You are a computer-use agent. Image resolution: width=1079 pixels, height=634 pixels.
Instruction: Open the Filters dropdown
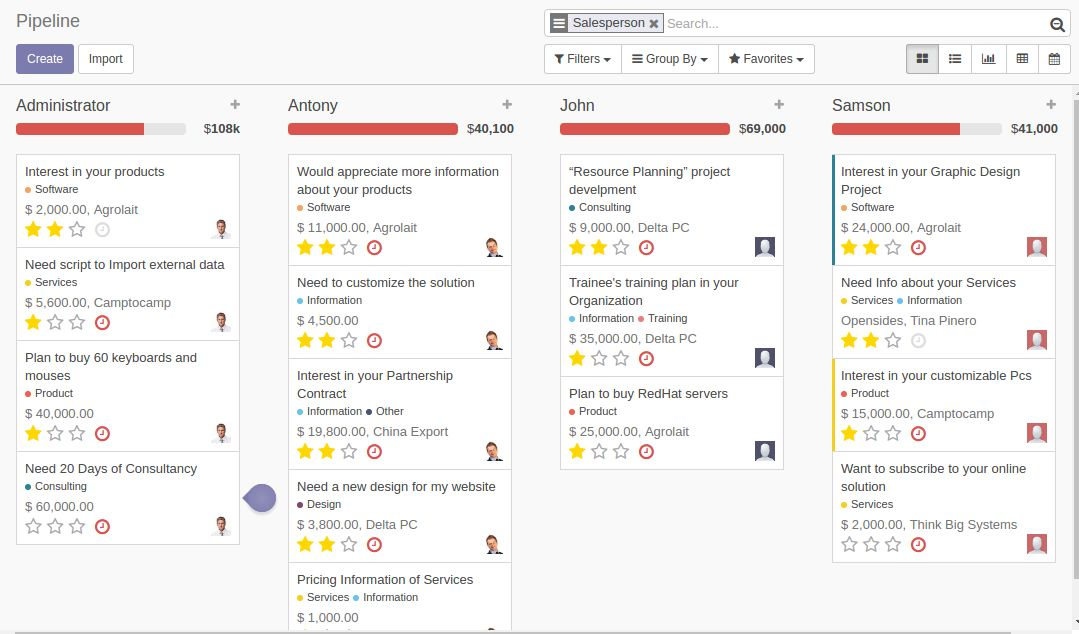click(x=581, y=58)
